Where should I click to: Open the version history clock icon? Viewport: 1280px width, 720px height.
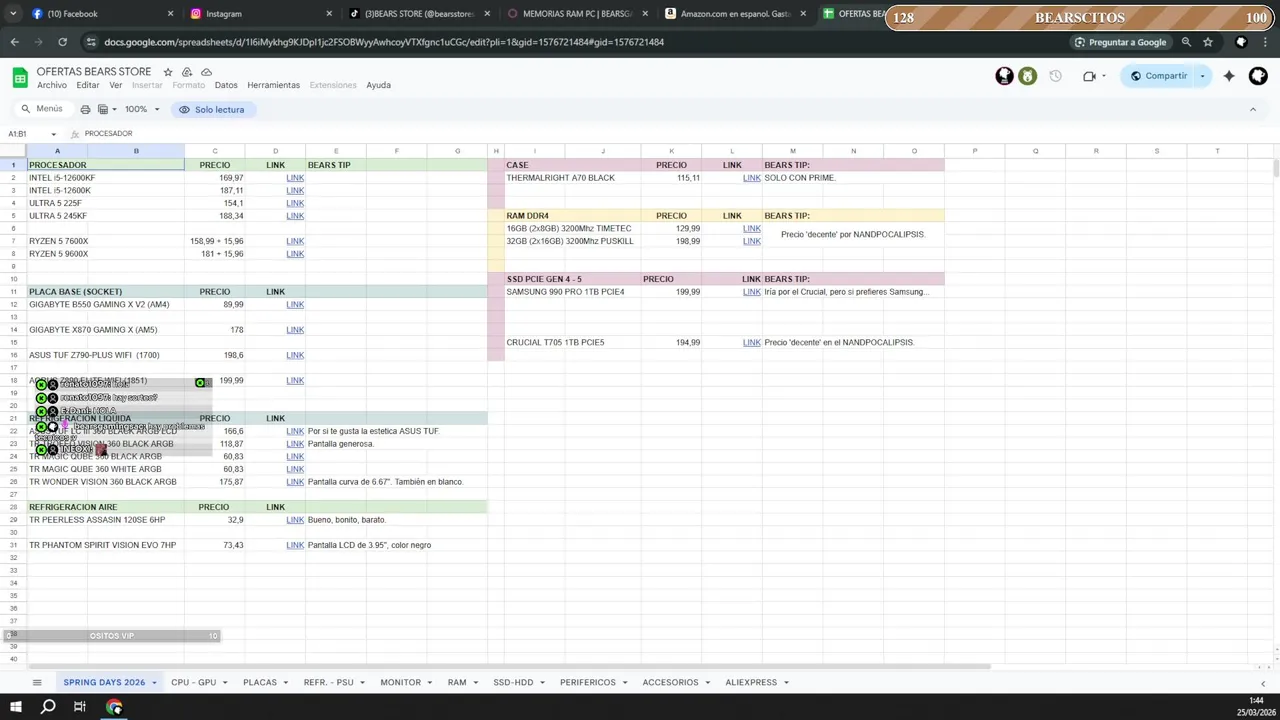(x=1055, y=76)
